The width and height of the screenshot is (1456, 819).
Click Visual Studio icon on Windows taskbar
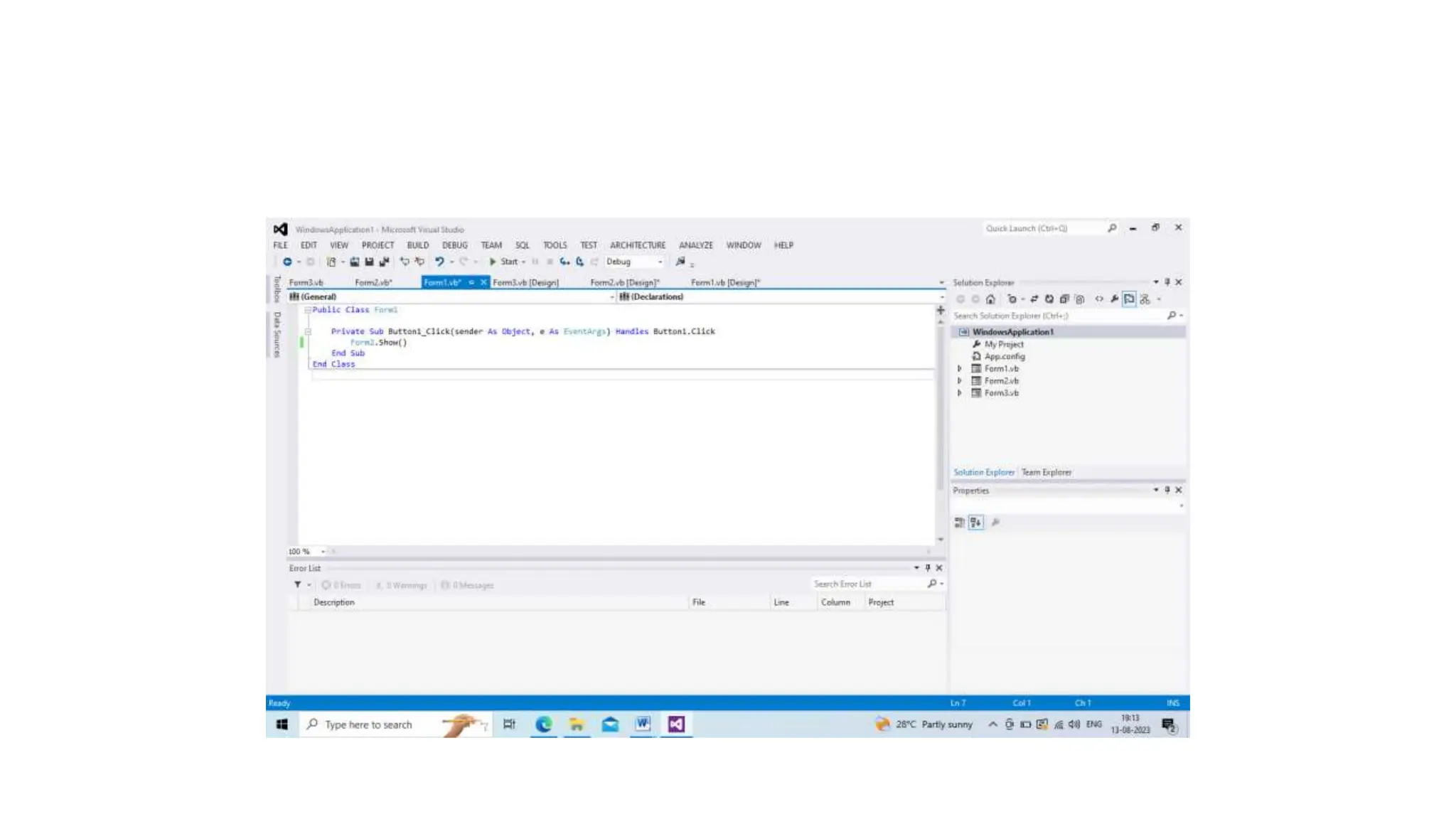(x=675, y=724)
